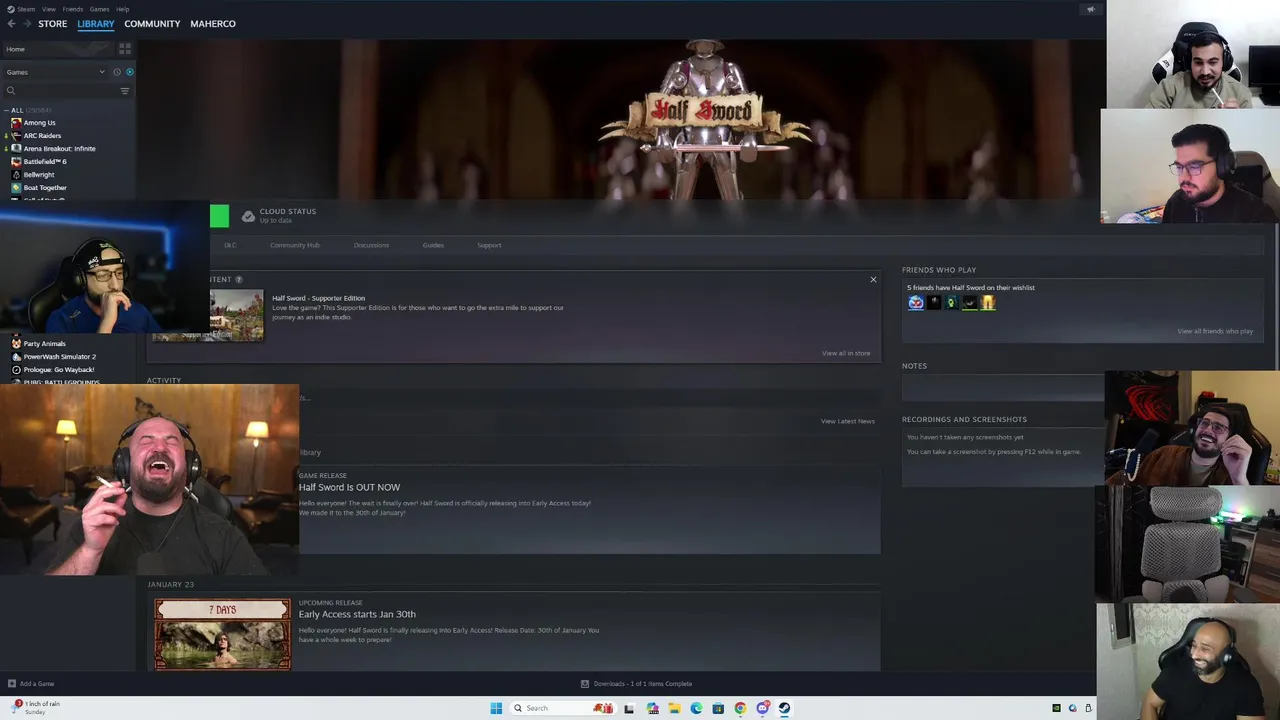Open the Discussions tab
The image size is (1280, 720).
[x=371, y=245]
